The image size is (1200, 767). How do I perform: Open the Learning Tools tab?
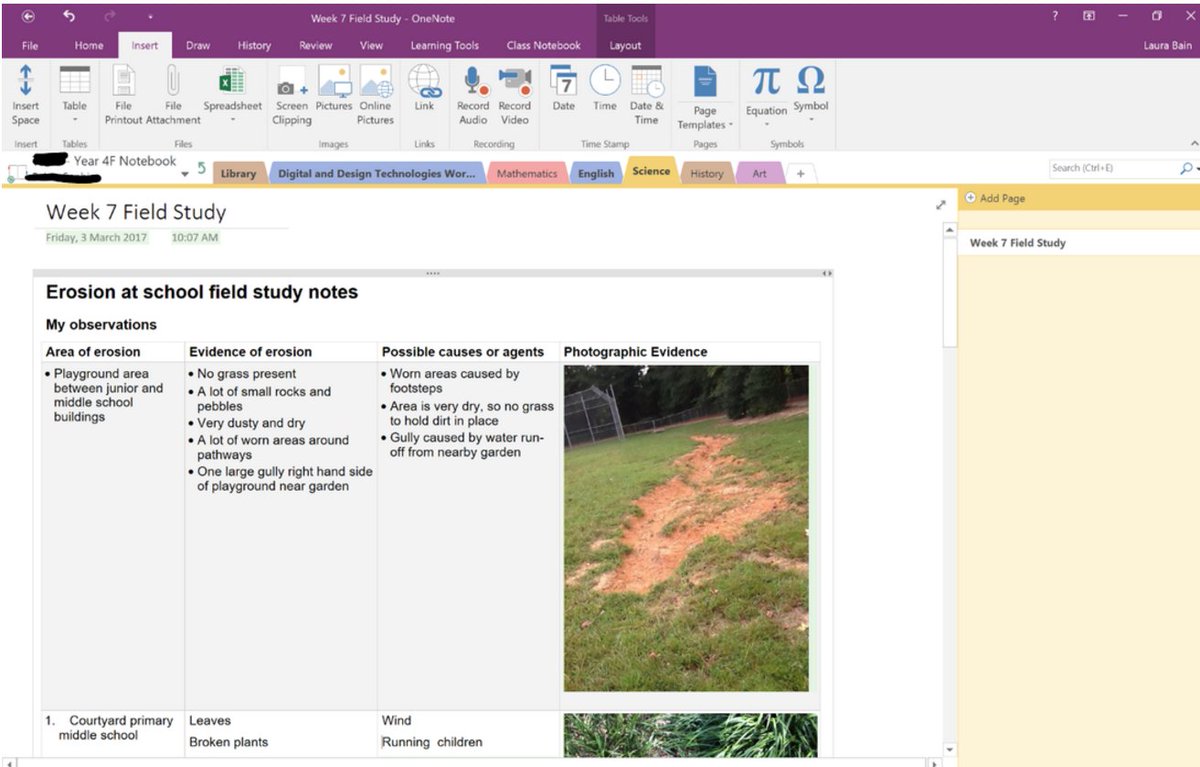tap(444, 45)
